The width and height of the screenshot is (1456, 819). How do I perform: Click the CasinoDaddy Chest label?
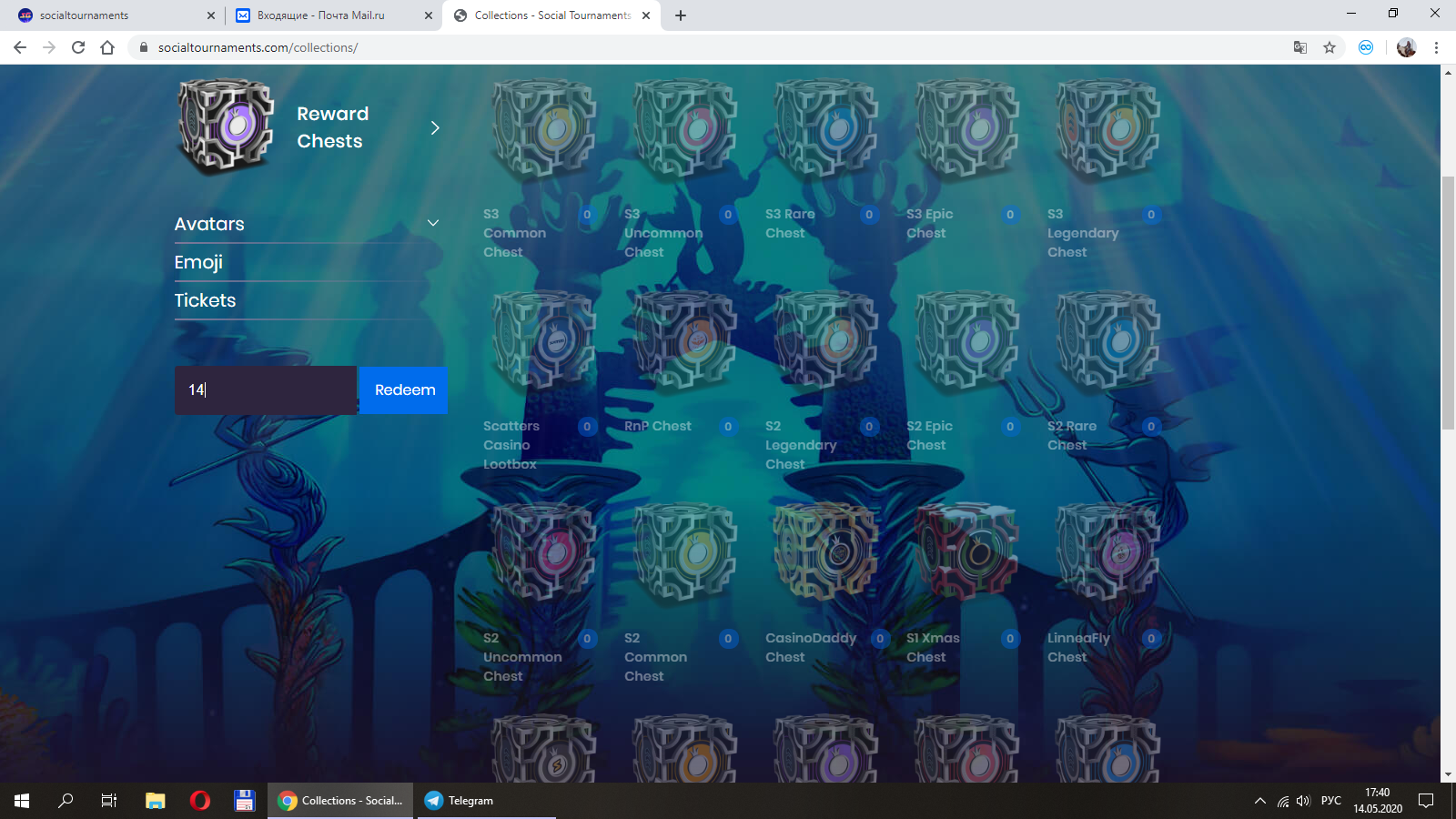point(811,648)
